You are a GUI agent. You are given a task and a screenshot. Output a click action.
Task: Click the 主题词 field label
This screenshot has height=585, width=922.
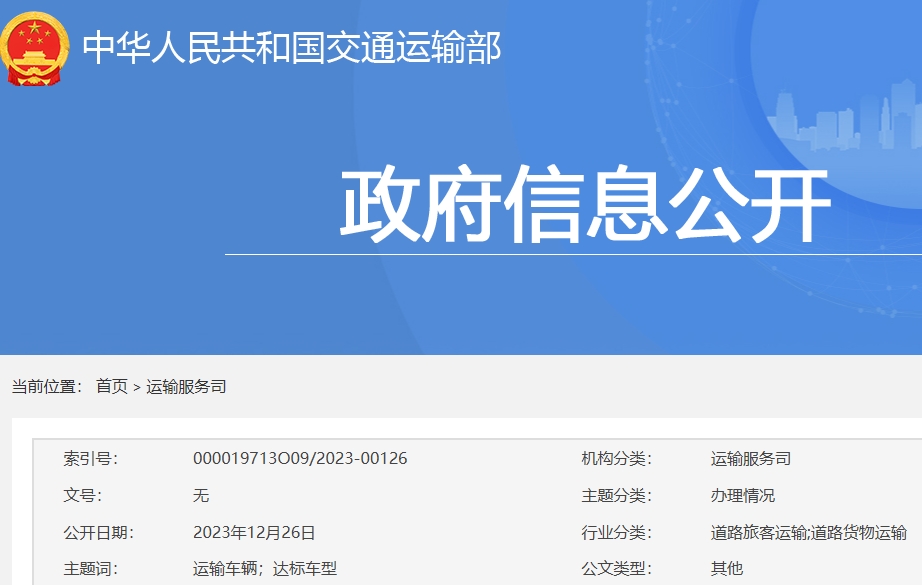pos(91,569)
